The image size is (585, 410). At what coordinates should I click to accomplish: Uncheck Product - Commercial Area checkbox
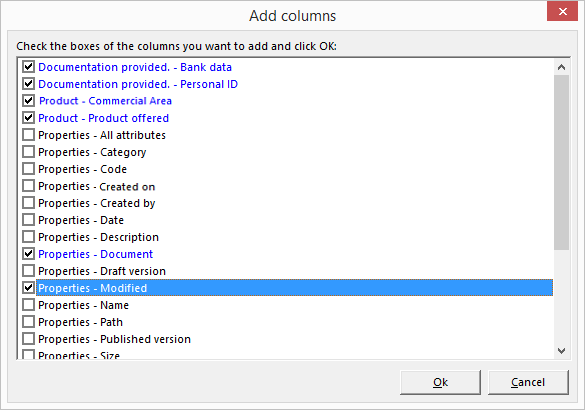28,101
